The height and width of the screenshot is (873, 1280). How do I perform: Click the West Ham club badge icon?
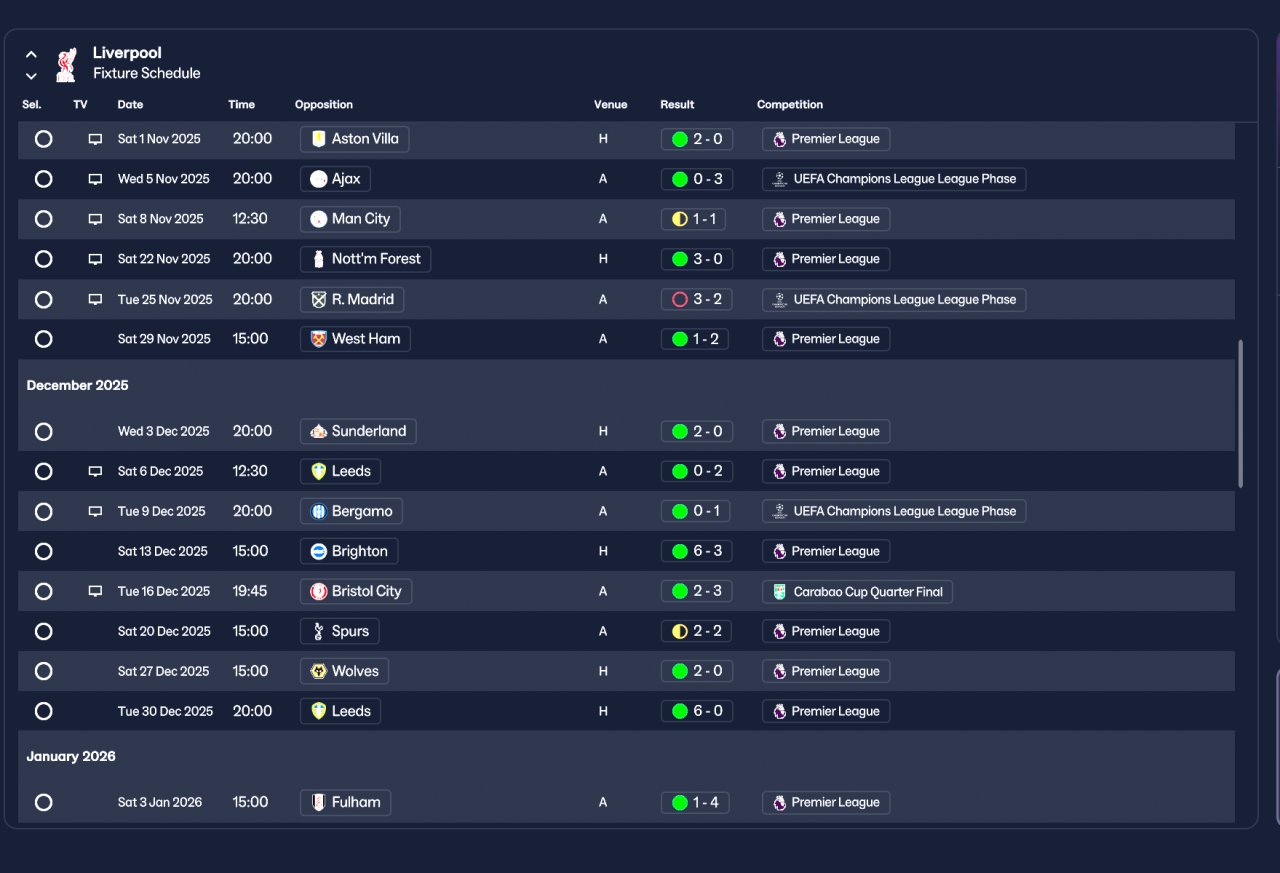(319, 339)
